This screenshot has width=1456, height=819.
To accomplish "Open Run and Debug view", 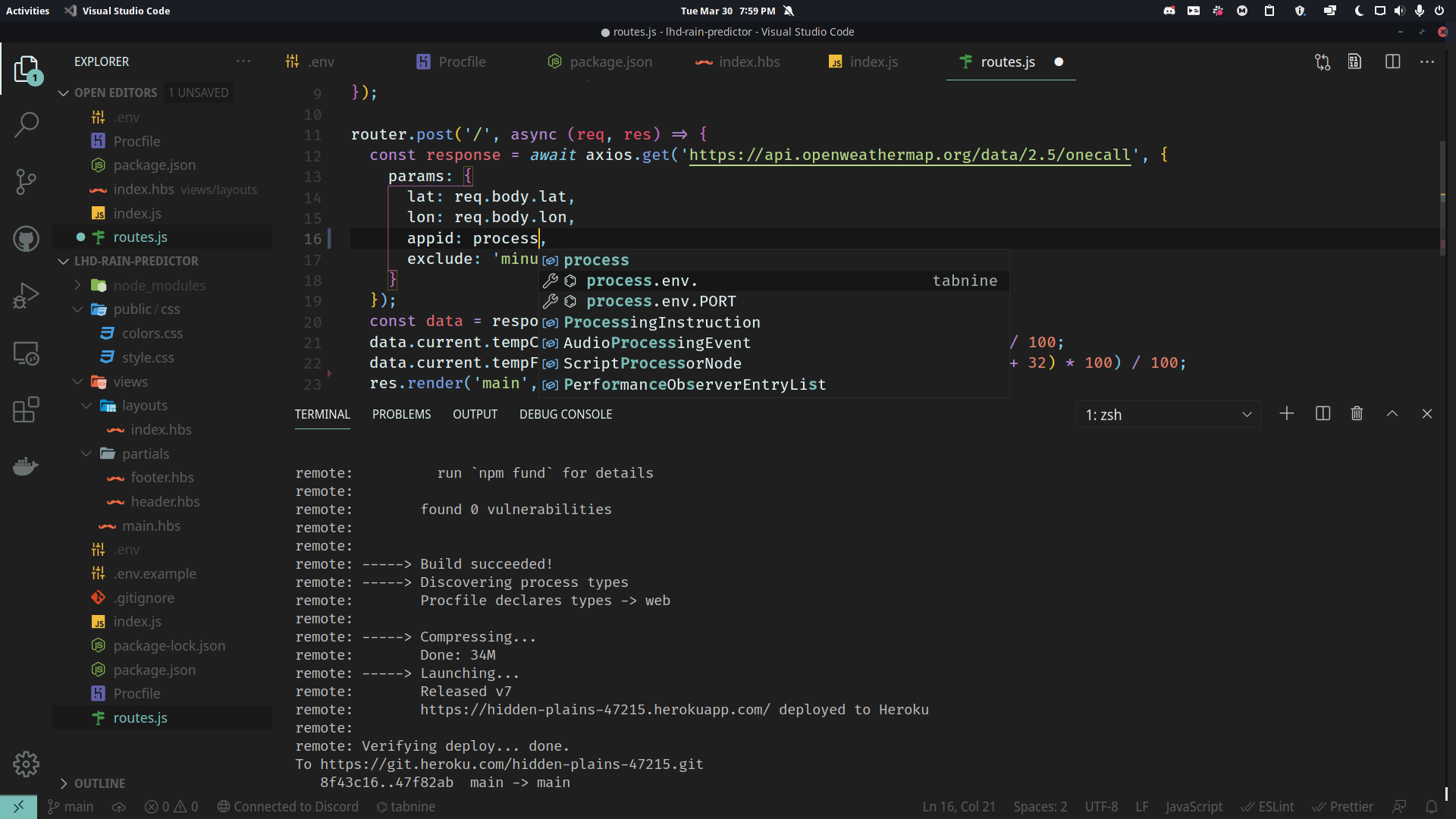I will [x=26, y=296].
